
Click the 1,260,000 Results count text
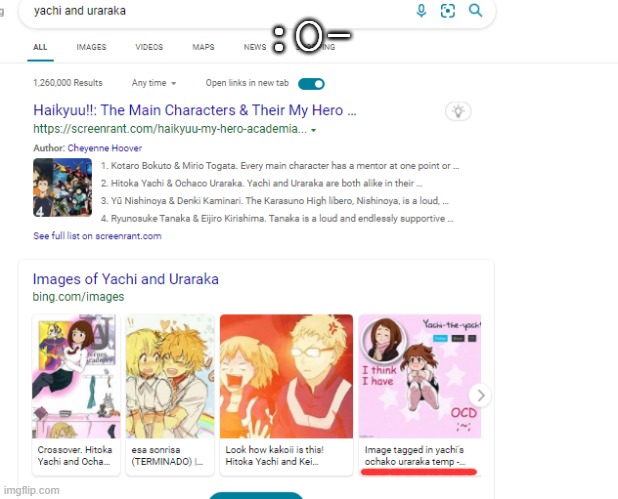click(68, 83)
